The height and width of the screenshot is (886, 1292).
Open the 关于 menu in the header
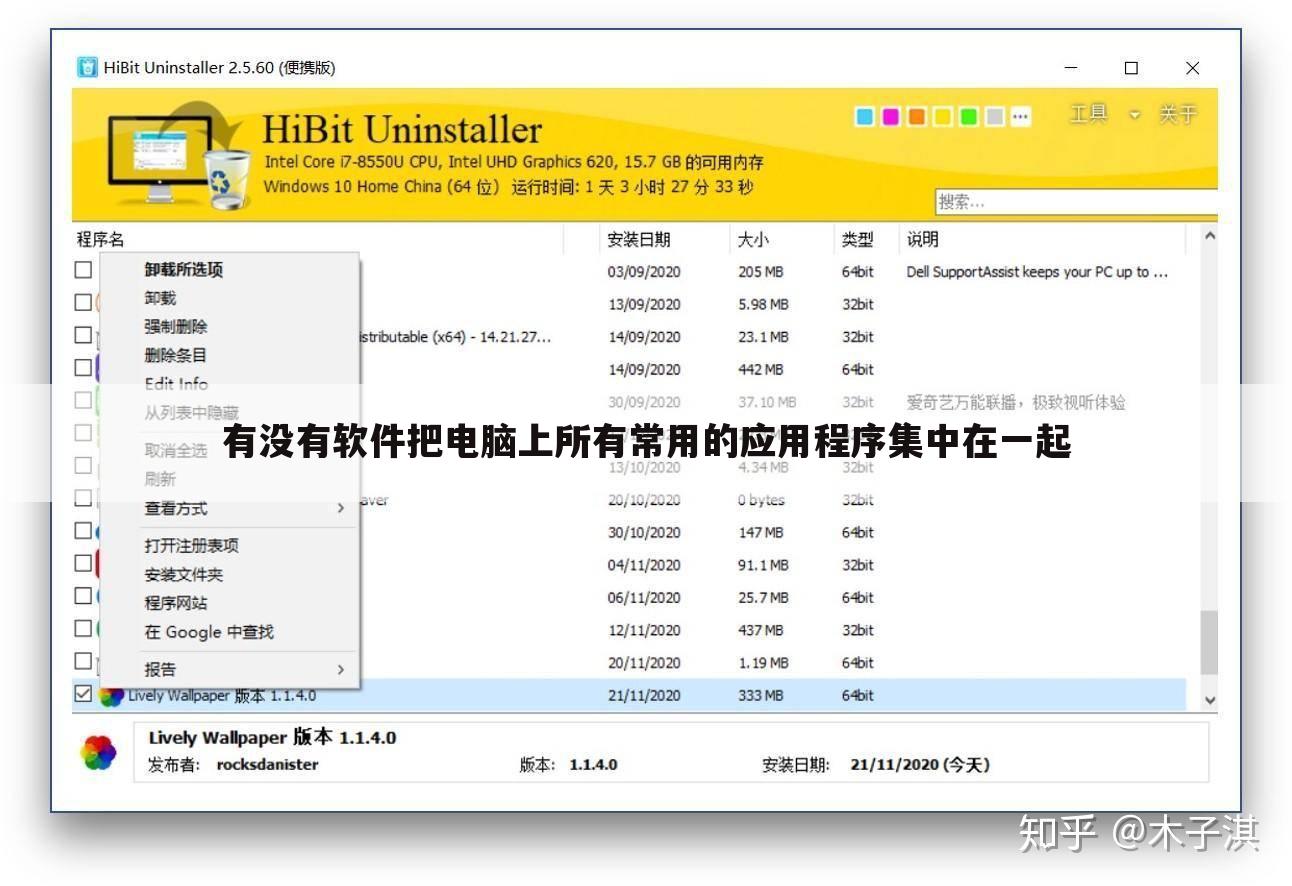[1177, 114]
